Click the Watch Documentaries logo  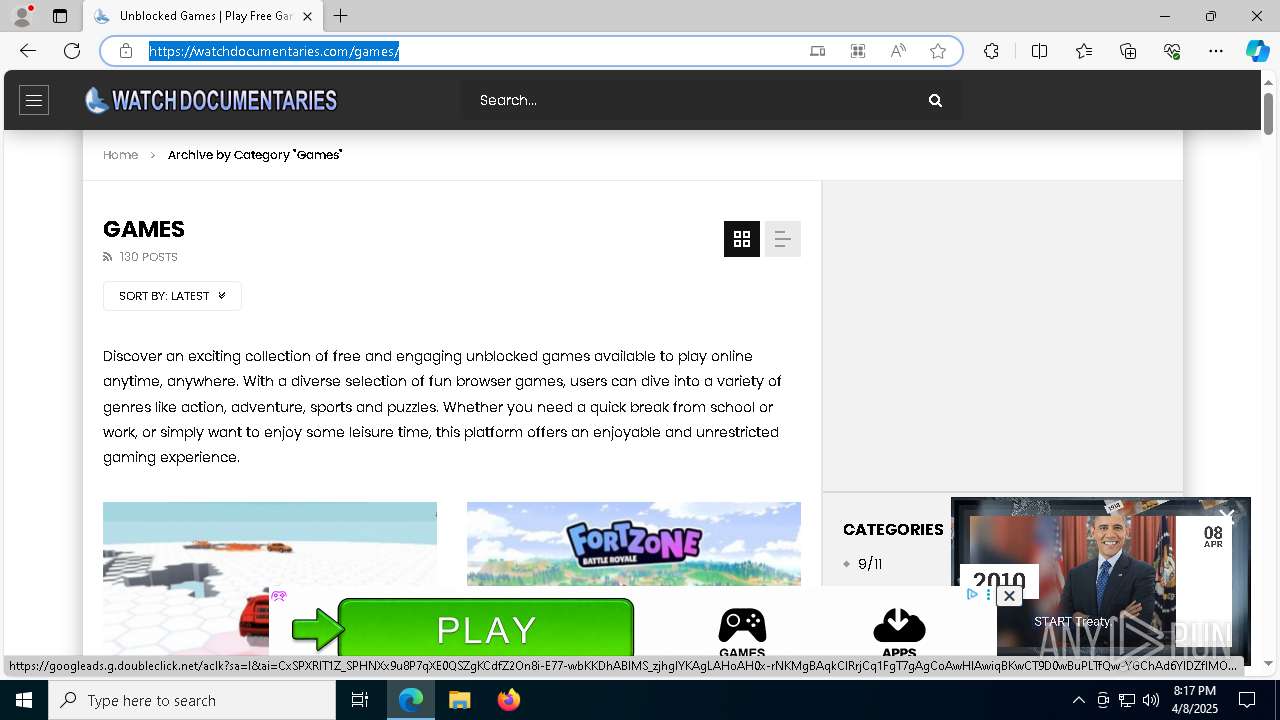(211, 100)
